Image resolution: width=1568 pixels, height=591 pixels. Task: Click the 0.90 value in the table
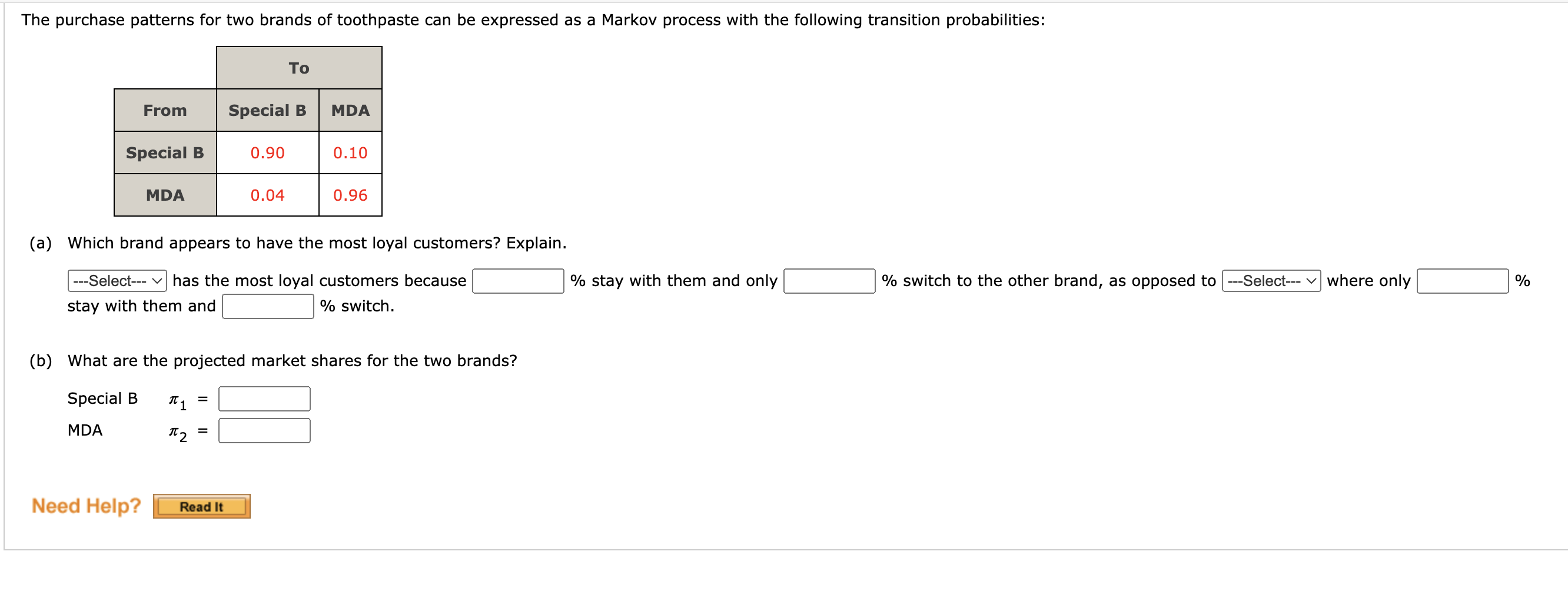coord(267,153)
